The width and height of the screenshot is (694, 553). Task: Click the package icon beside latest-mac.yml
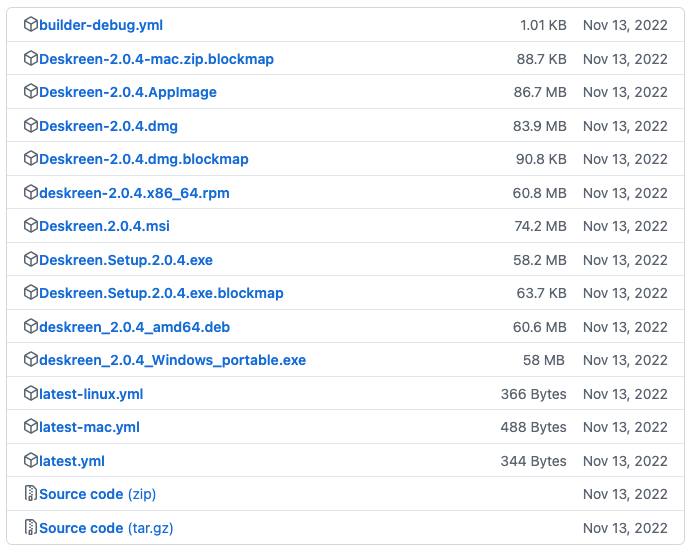click(31, 426)
